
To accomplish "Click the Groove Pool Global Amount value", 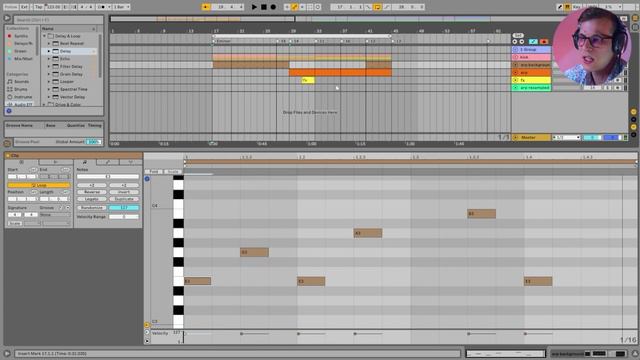I will pyautogui.click(x=93, y=142).
